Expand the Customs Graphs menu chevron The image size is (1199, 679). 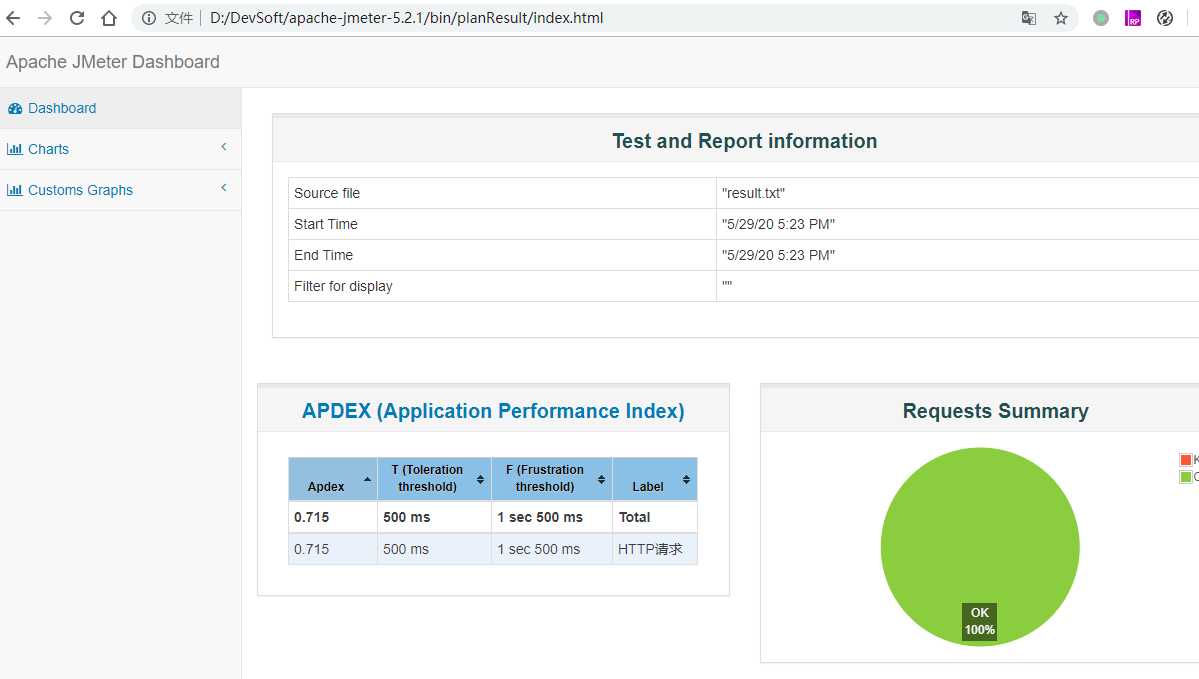tap(224, 187)
